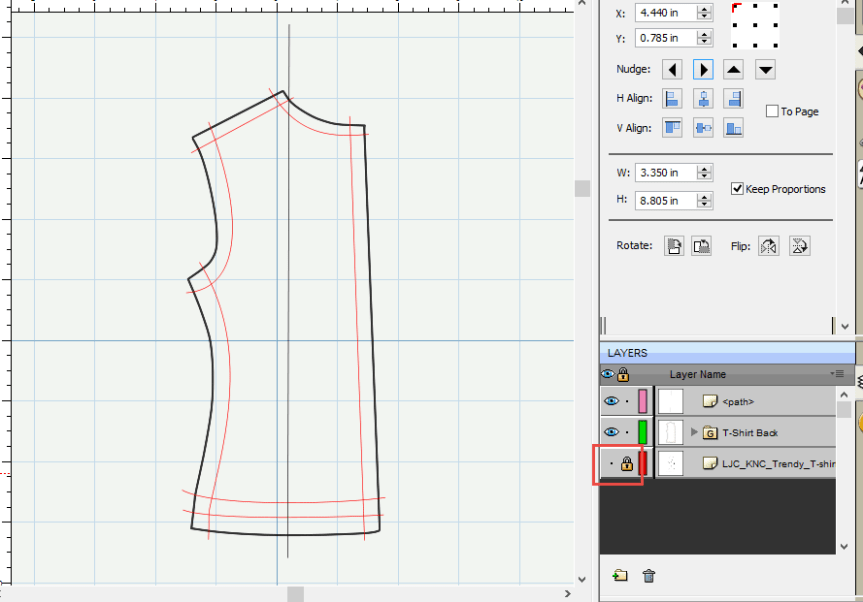Flip selection horizontally
Screen dimensions: 863x602
[768, 246]
